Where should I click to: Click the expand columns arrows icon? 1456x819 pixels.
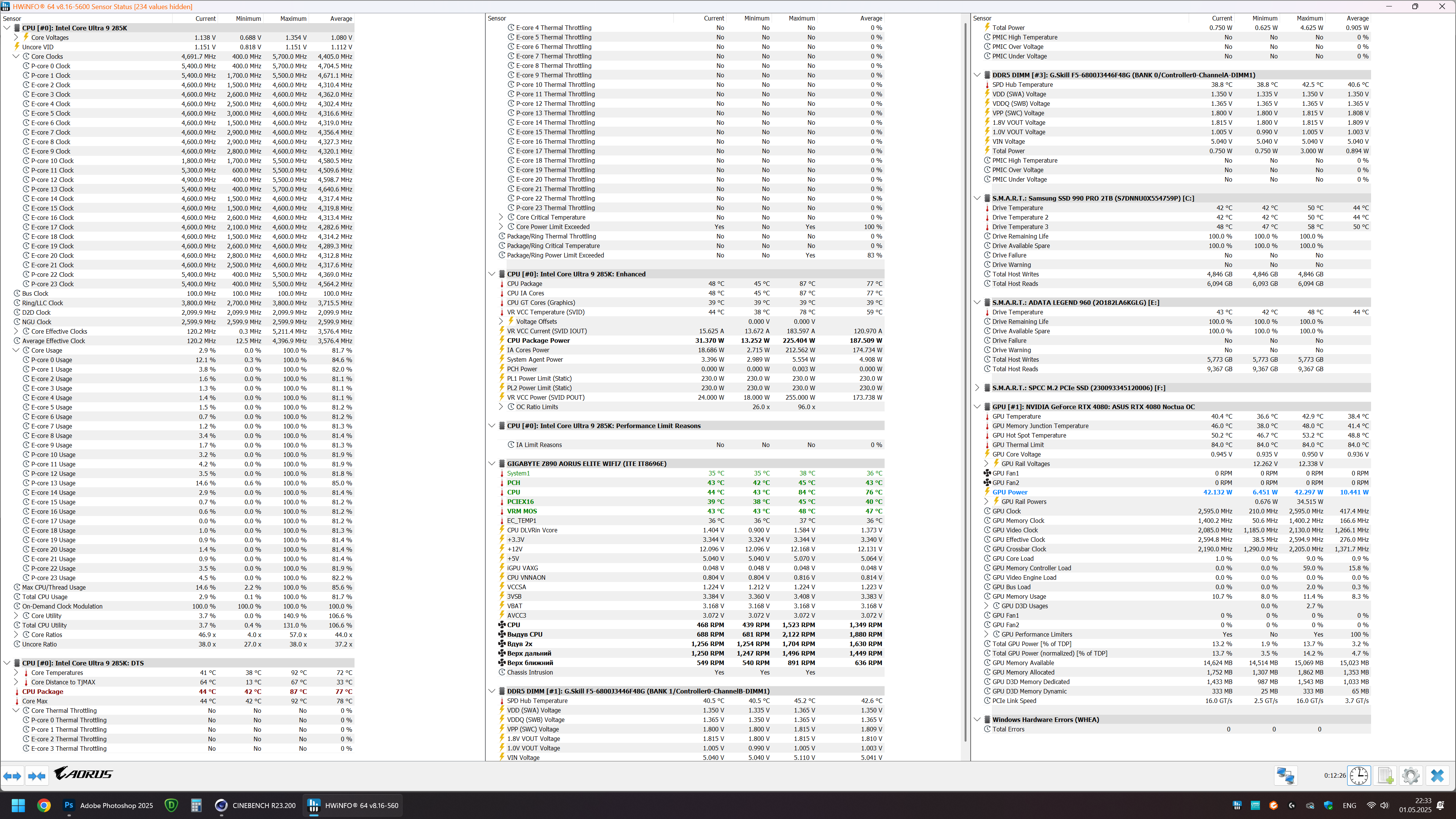pyautogui.click(x=13, y=776)
